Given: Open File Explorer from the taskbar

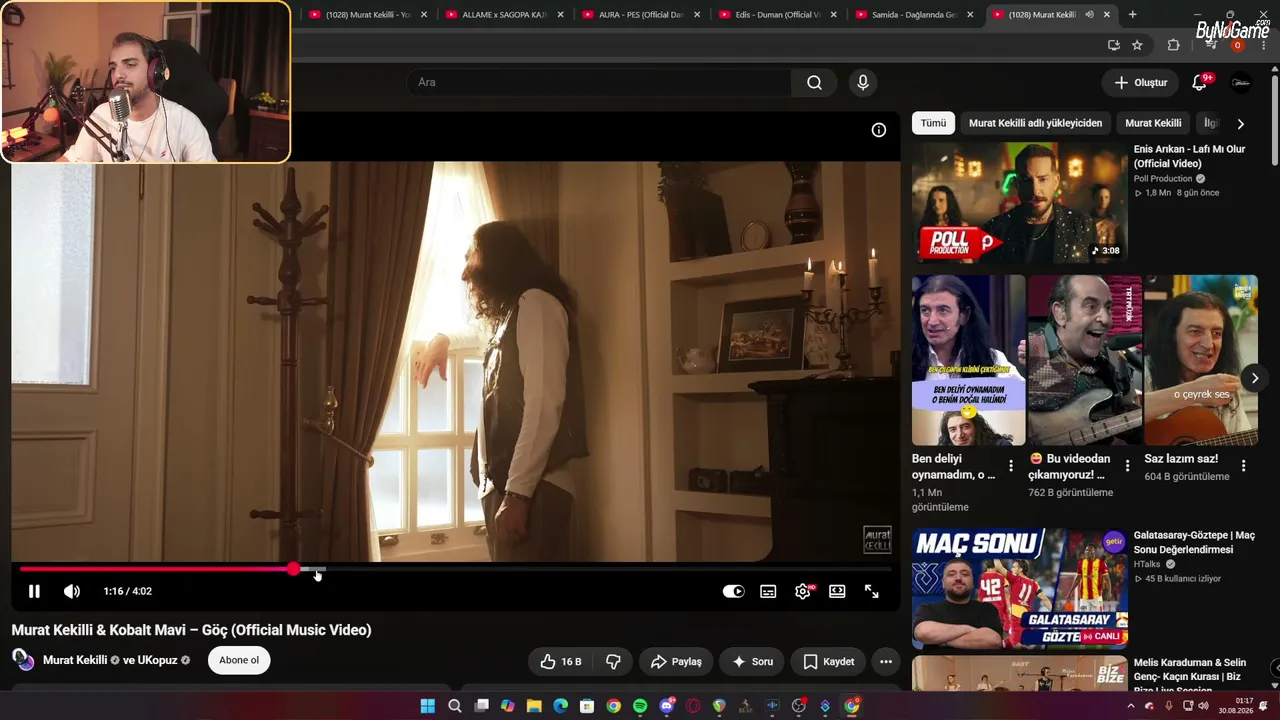Looking at the screenshot, I should tap(534, 706).
